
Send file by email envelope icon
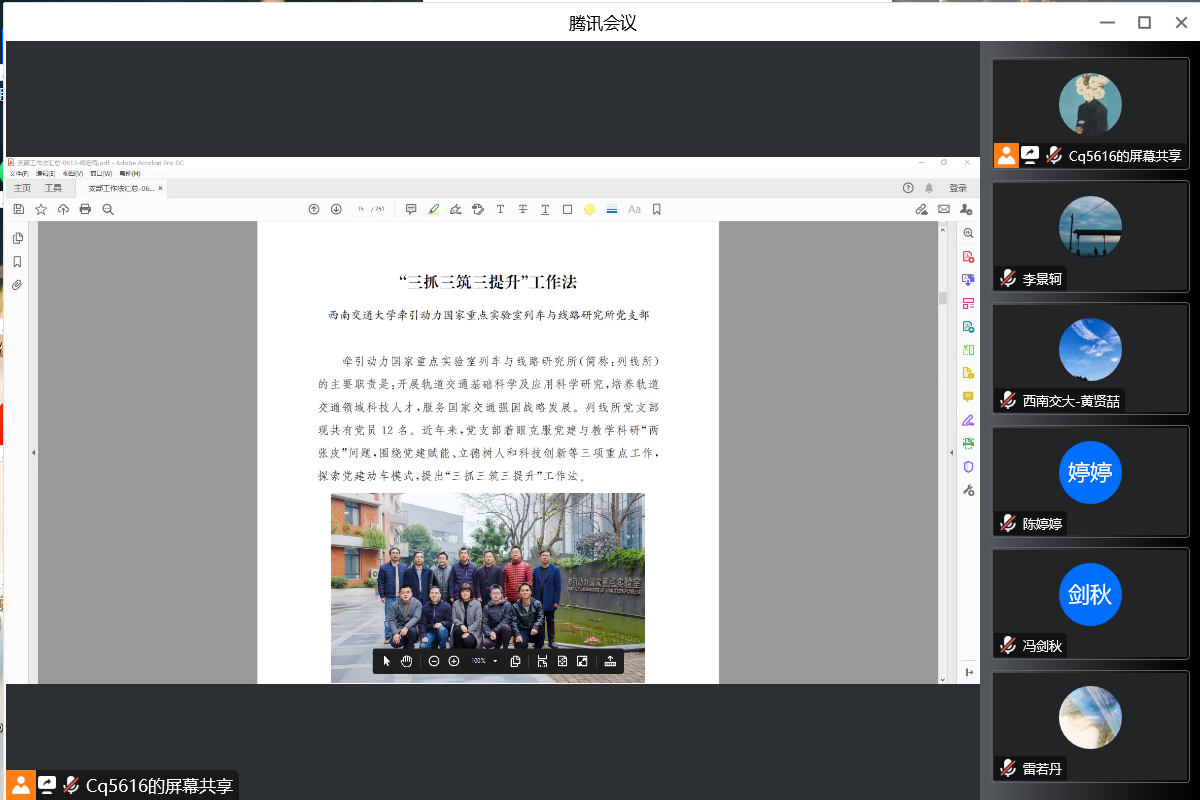[x=943, y=209]
